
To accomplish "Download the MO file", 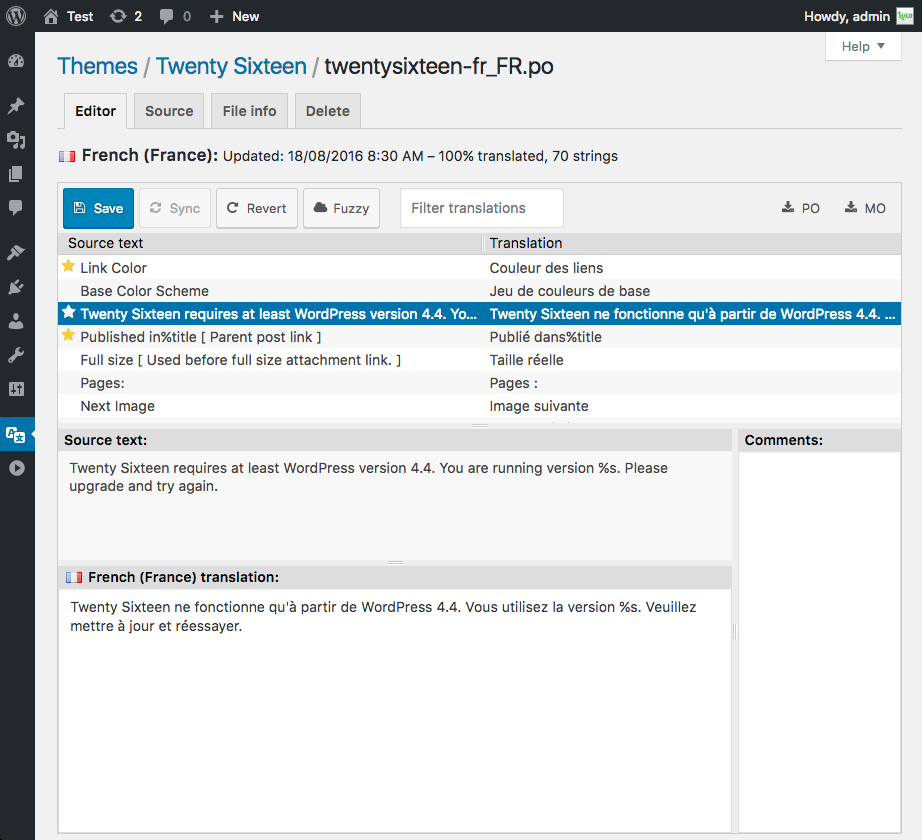I will coord(865,208).
